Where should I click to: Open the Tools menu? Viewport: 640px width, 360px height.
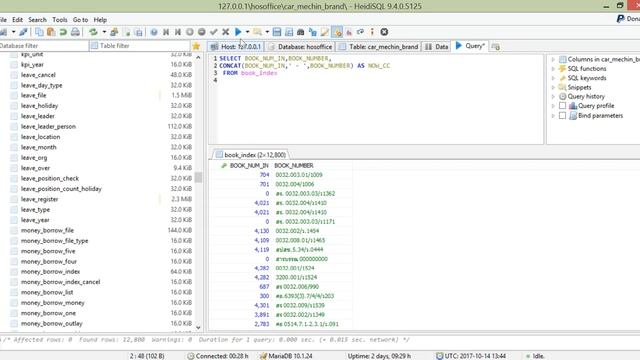pos(60,20)
